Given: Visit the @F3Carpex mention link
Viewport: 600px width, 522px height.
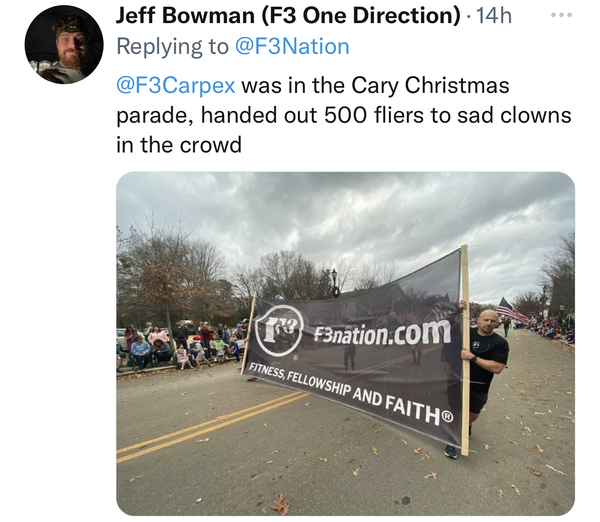Looking at the screenshot, I should tap(176, 85).
